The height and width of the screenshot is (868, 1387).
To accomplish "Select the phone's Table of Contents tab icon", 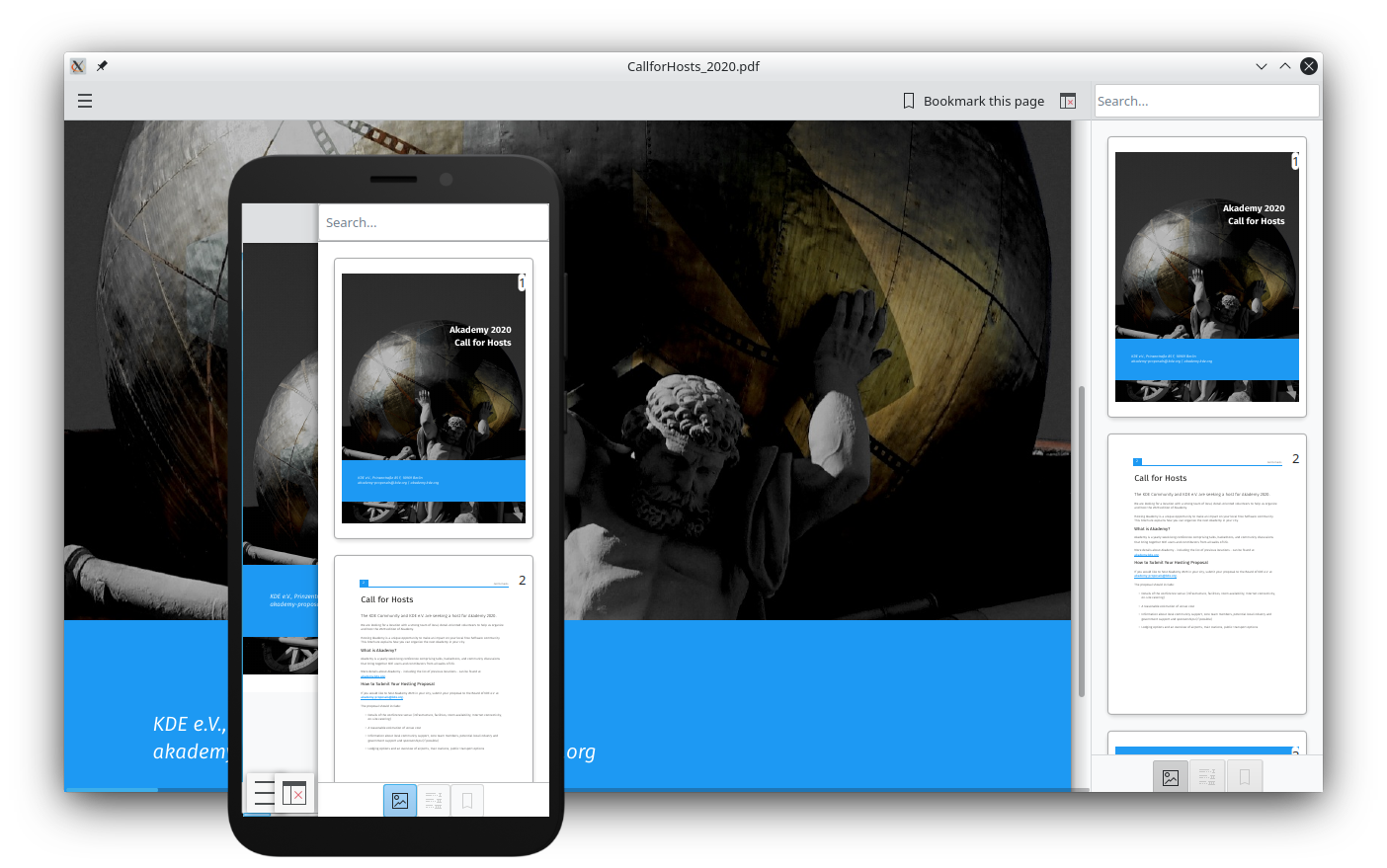I will [434, 801].
